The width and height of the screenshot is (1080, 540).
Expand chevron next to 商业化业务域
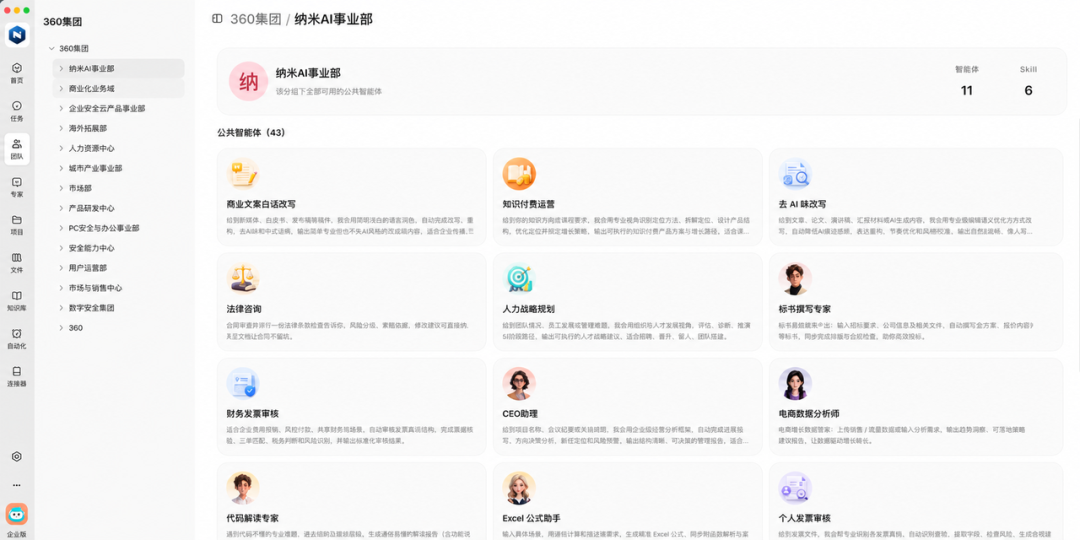61,89
